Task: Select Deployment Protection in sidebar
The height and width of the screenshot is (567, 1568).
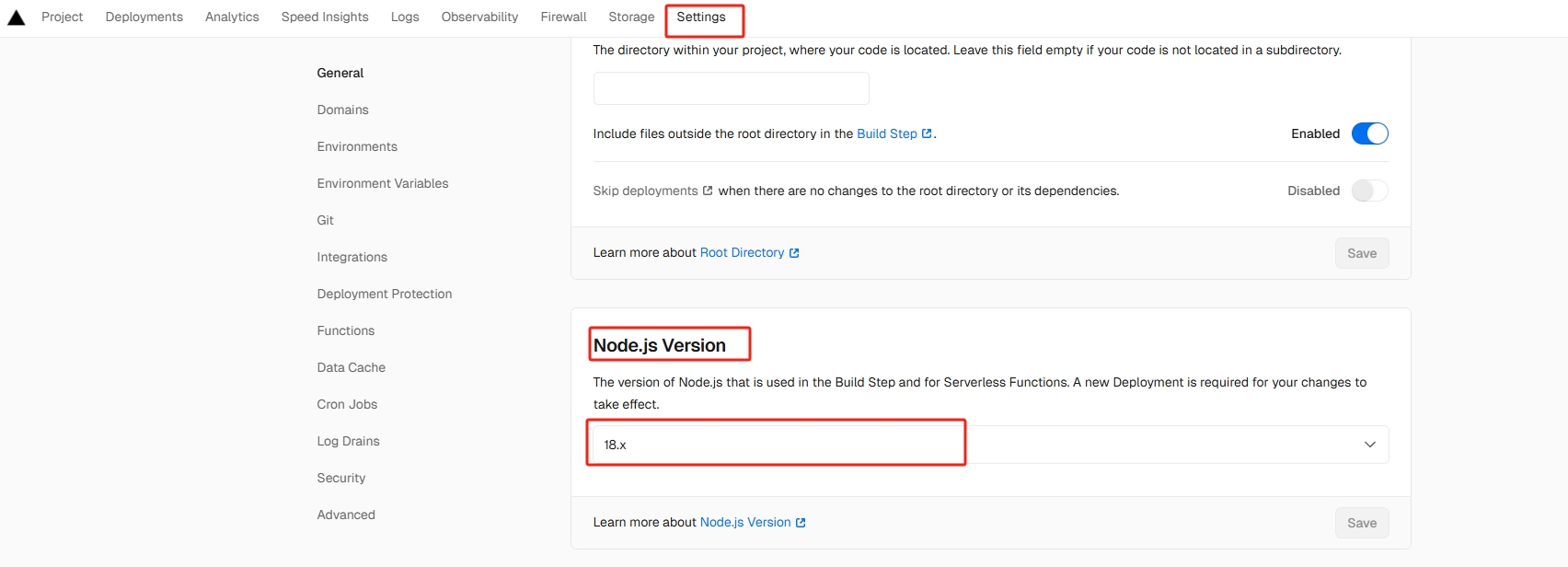Action: pyautogui.click(x=385, y=294)
